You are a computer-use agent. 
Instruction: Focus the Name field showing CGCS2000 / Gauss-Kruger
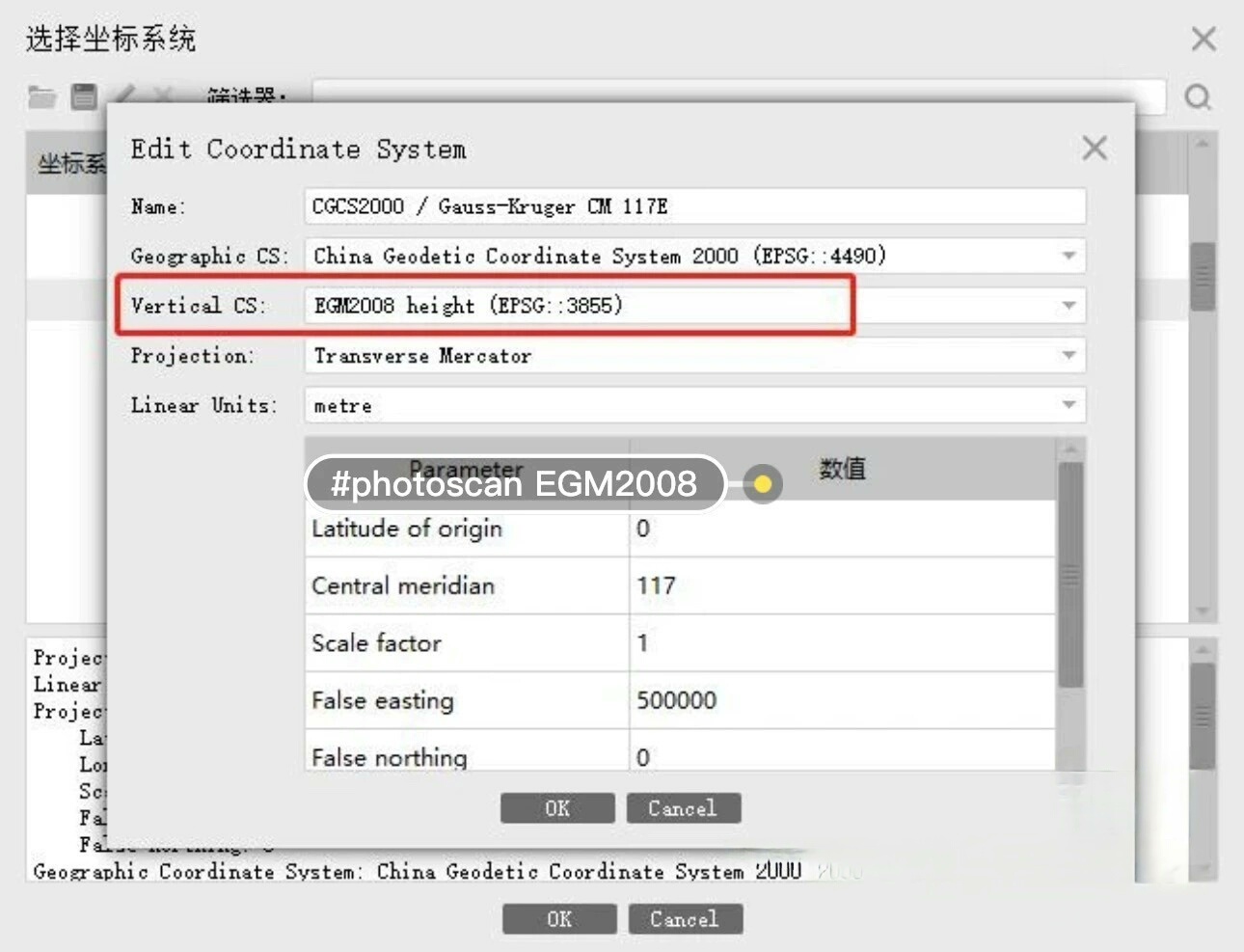click(694, 206)
